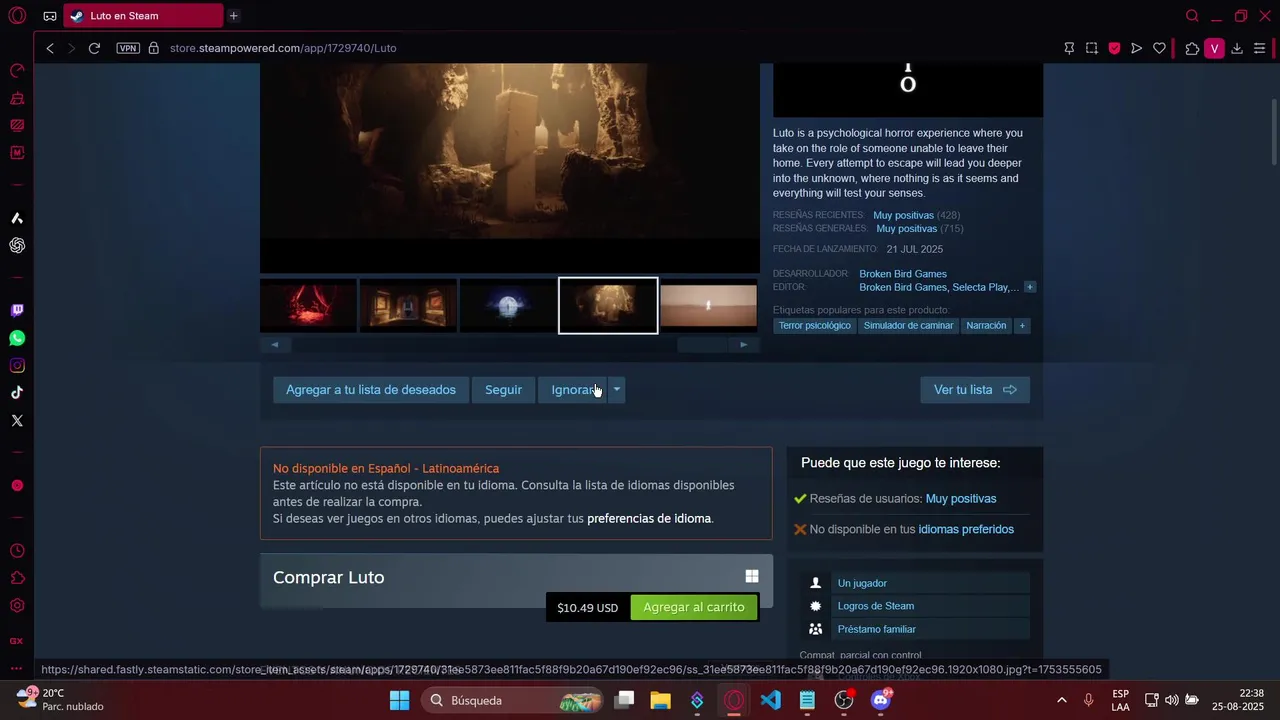Open Ver tu lista
The image size is (1280, 720).
tap(975, 390)
